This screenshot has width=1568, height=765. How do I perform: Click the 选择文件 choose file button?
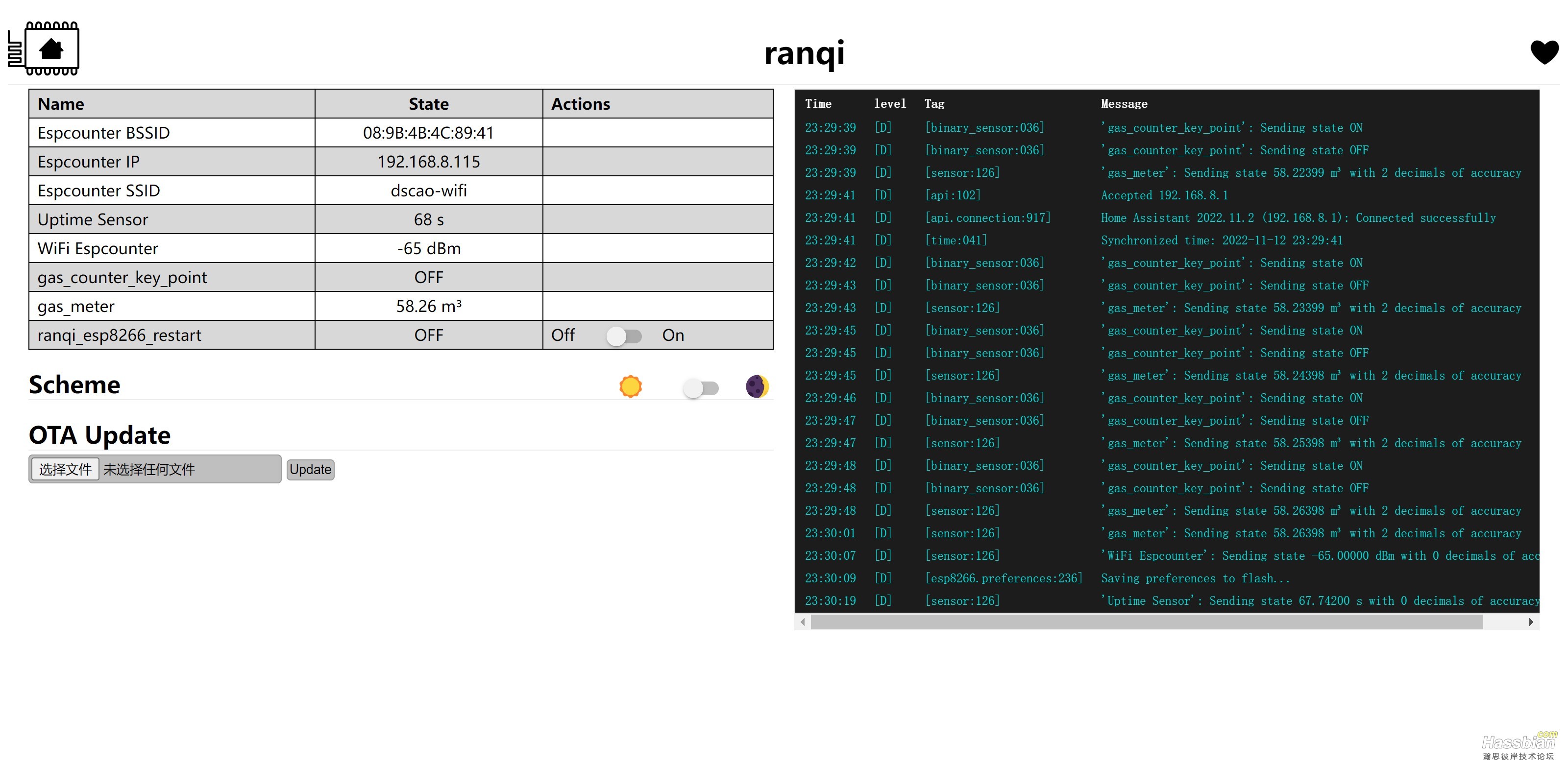65,469
